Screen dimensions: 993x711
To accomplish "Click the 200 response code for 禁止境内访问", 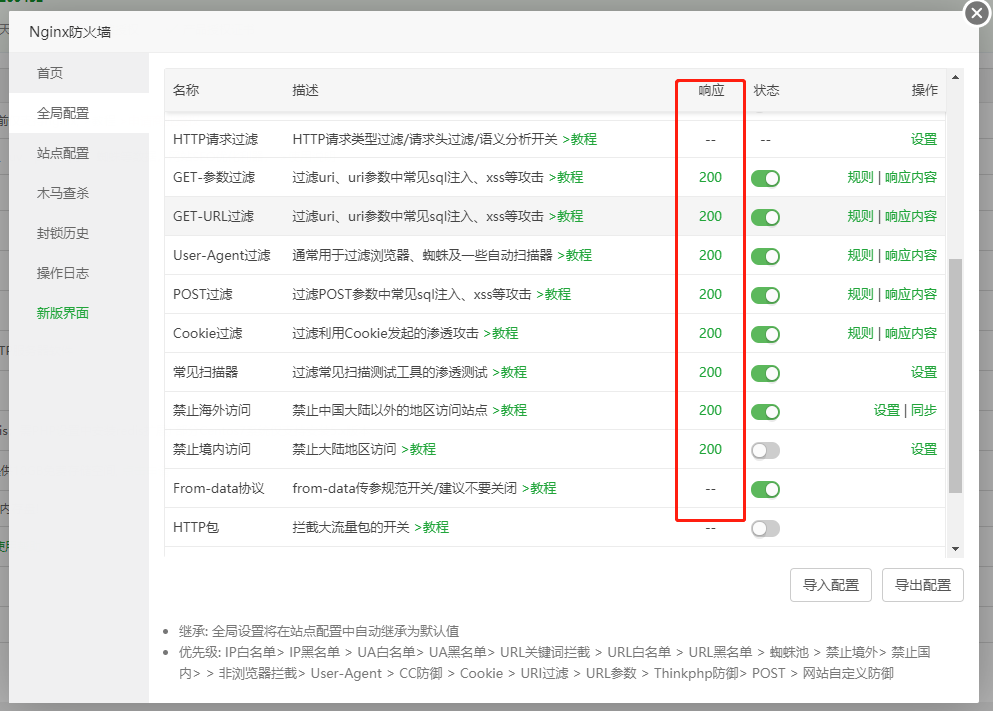I will tap(711, 449).
